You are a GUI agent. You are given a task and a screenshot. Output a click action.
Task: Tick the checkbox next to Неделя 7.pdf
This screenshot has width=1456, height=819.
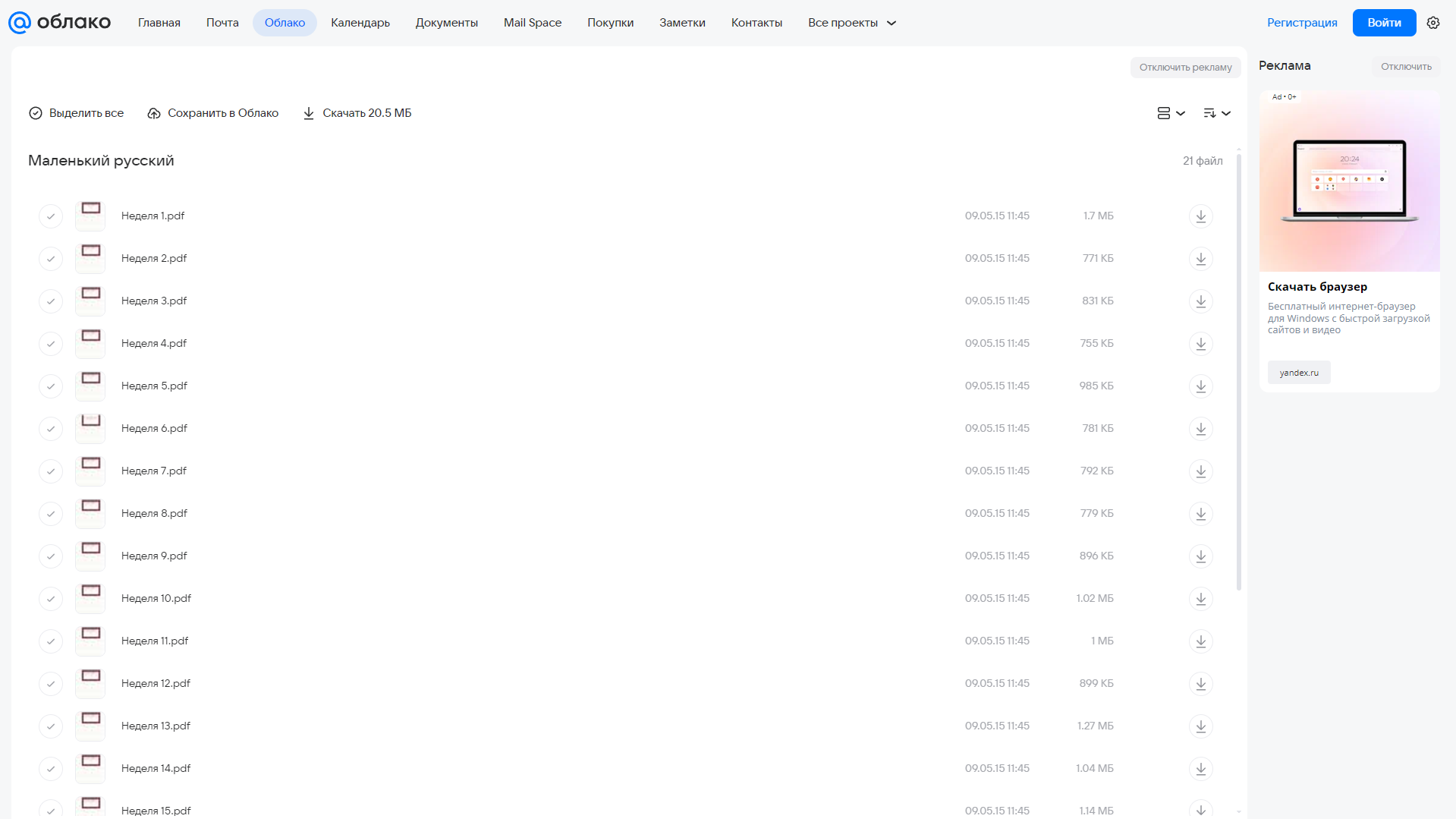coord(51,471)
